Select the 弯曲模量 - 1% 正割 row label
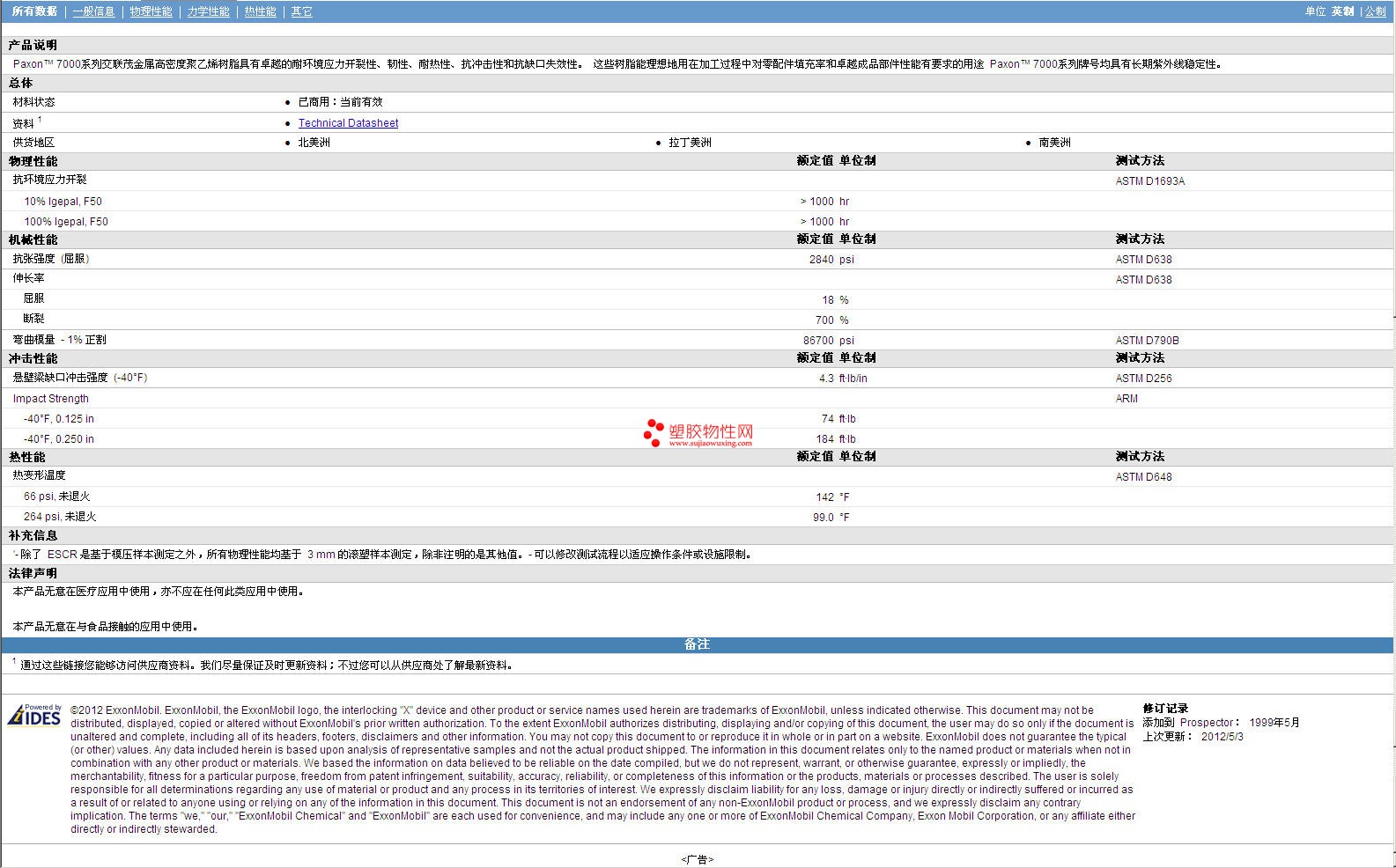The height and width of the screenshot is (868, 1396). (59, 340)
